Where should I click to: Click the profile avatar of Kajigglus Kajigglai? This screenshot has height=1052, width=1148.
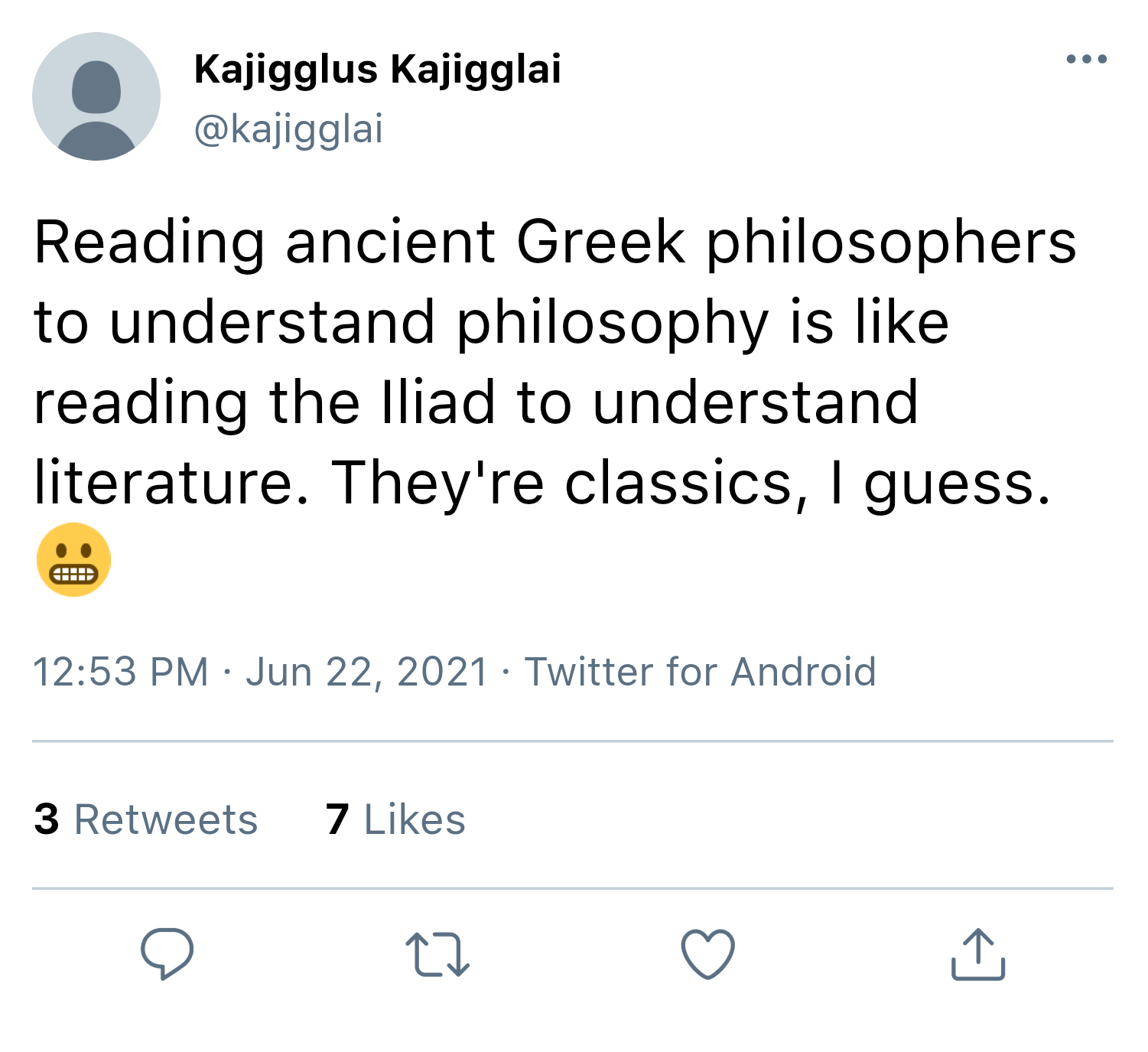pyautogui.click(x=96, y=97)
